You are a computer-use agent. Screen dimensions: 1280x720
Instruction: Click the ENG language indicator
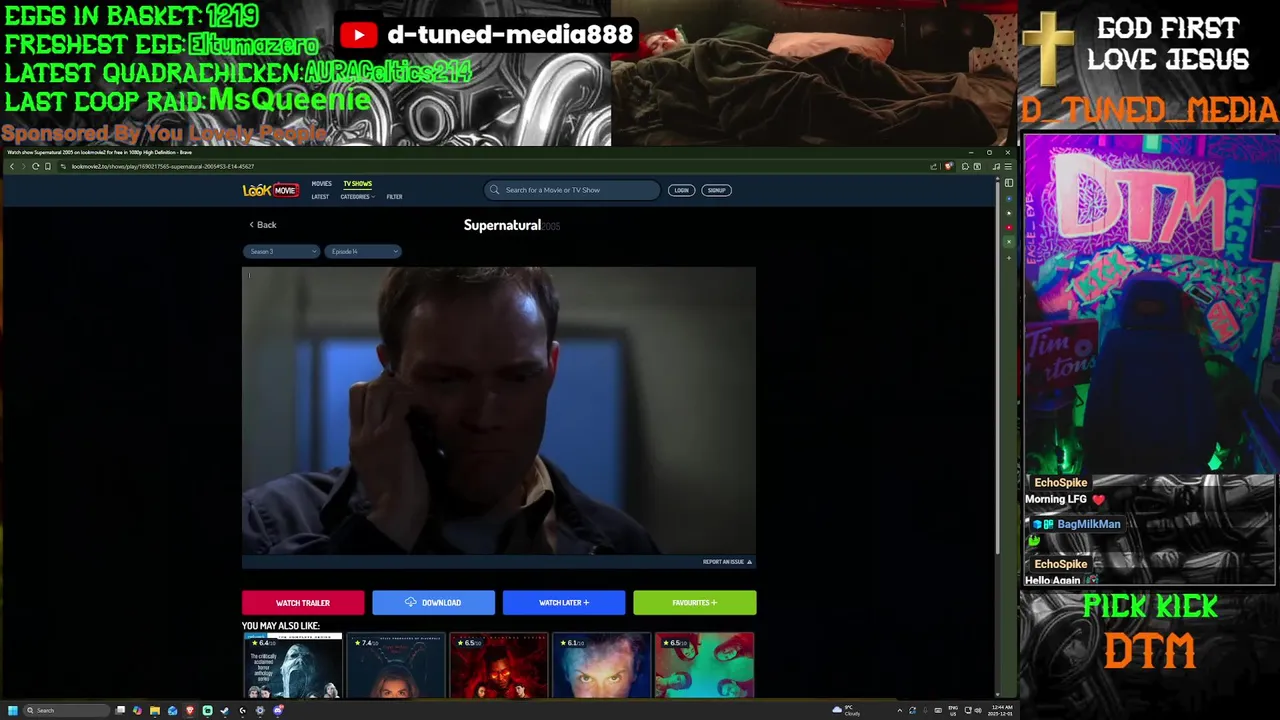[953, 710]
